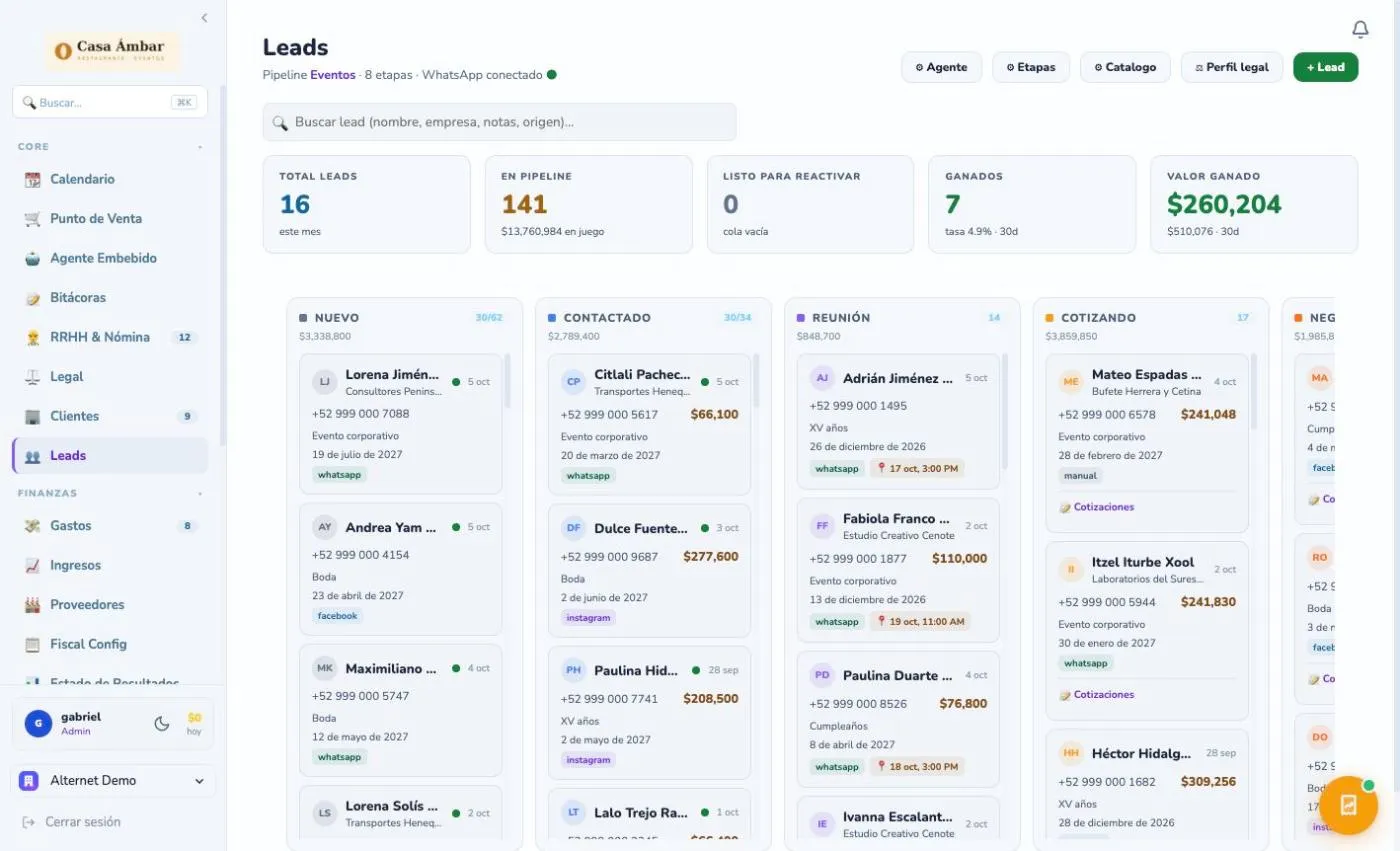Screen dimensions: 1400x851
Task: Collapse the sidebar with the chevron
Action: 204,18
